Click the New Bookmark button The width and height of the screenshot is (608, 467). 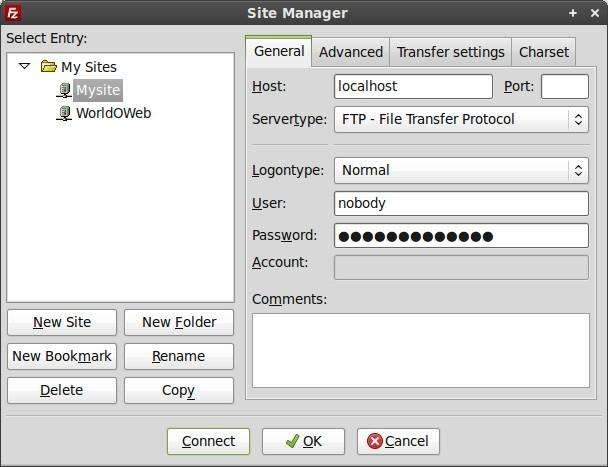point(62,356)
